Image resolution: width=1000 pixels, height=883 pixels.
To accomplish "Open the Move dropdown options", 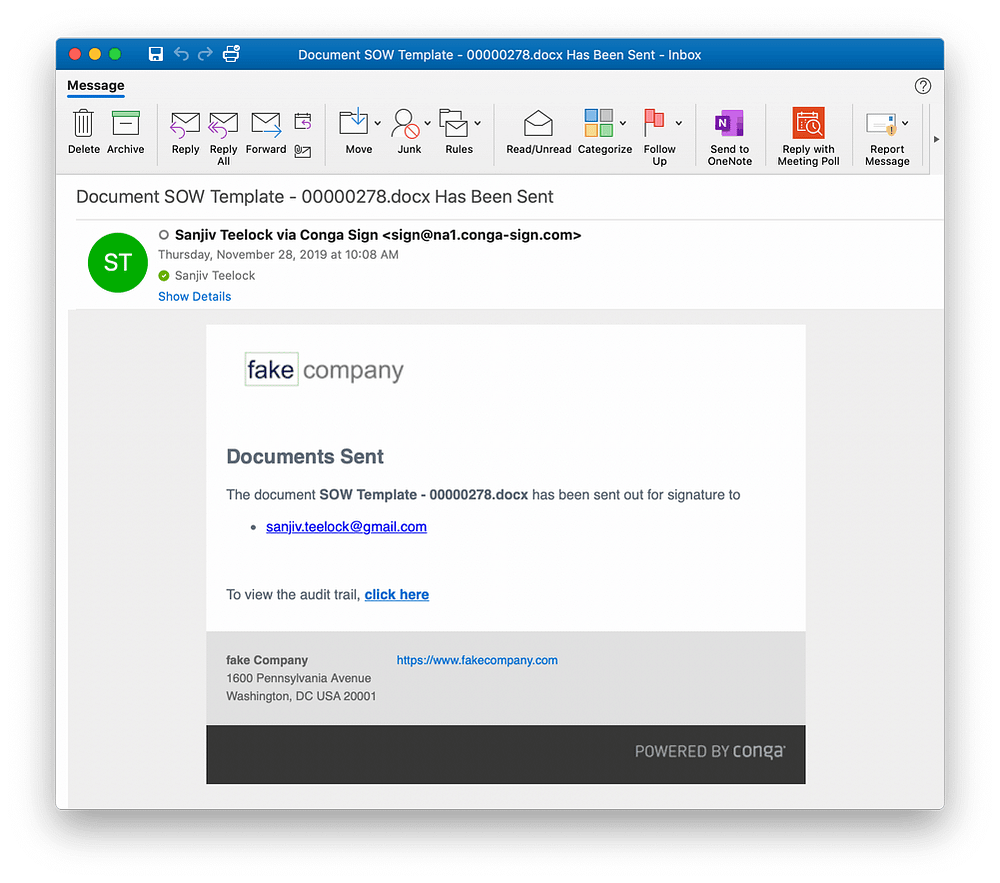I will pyautogui.click(x=376, y=125).
